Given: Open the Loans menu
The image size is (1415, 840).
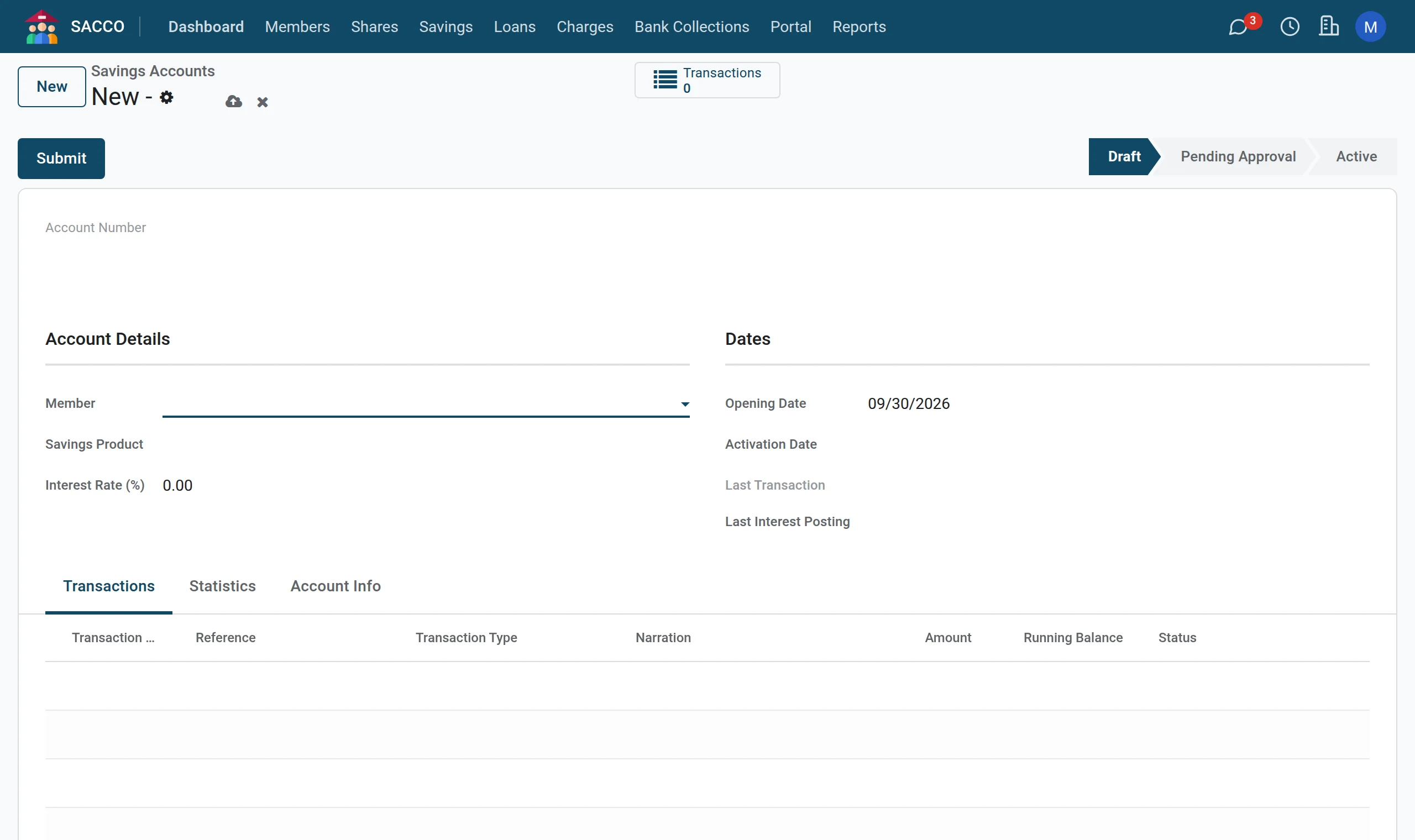Looking at the screenshot, I should [x=515, y=27].
